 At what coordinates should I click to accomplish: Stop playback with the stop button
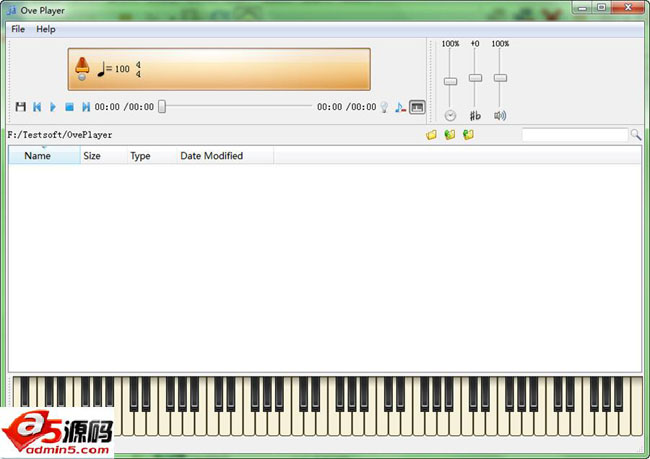[x=69, y=107]
